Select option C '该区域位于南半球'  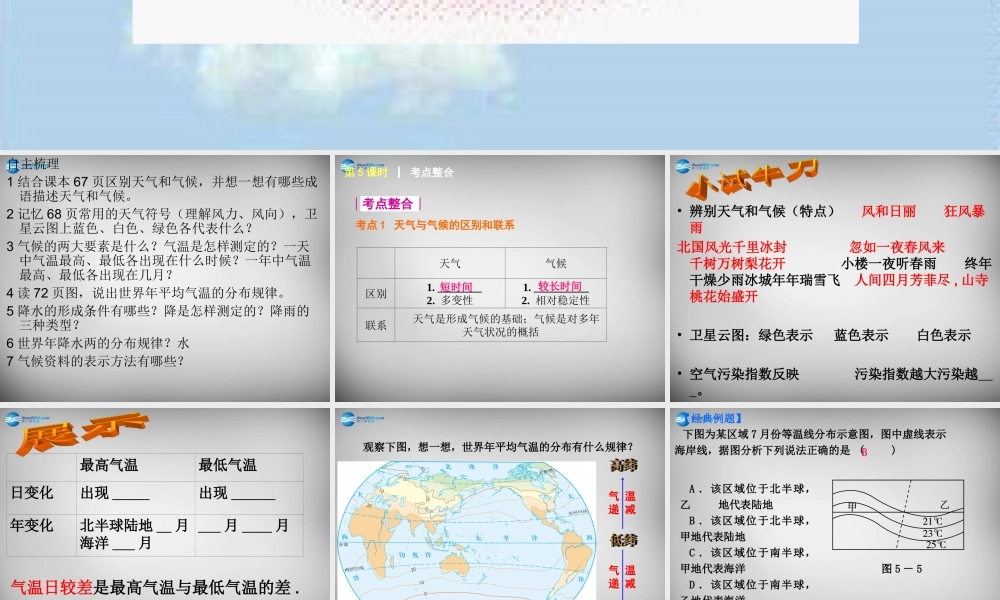tap(747, 560)
